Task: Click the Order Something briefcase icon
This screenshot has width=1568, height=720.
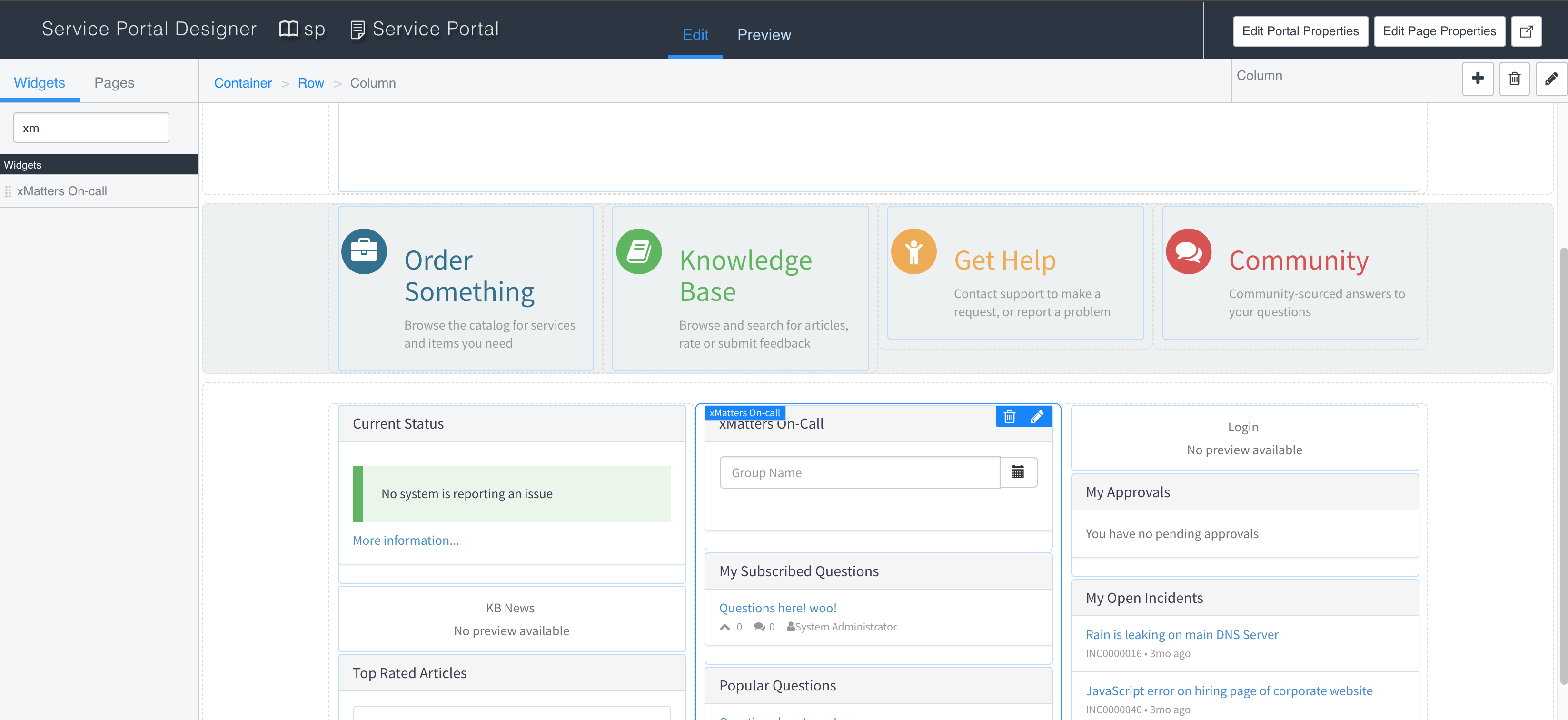Action: [x=364, y=251]
